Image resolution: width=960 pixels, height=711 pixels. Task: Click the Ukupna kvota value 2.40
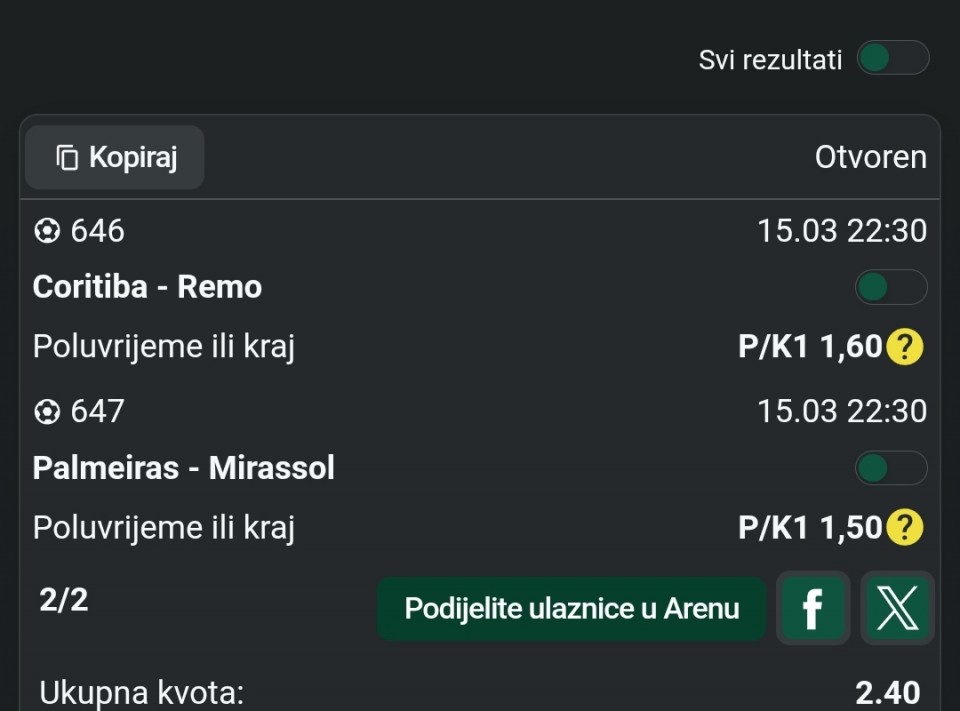point(887,692)
